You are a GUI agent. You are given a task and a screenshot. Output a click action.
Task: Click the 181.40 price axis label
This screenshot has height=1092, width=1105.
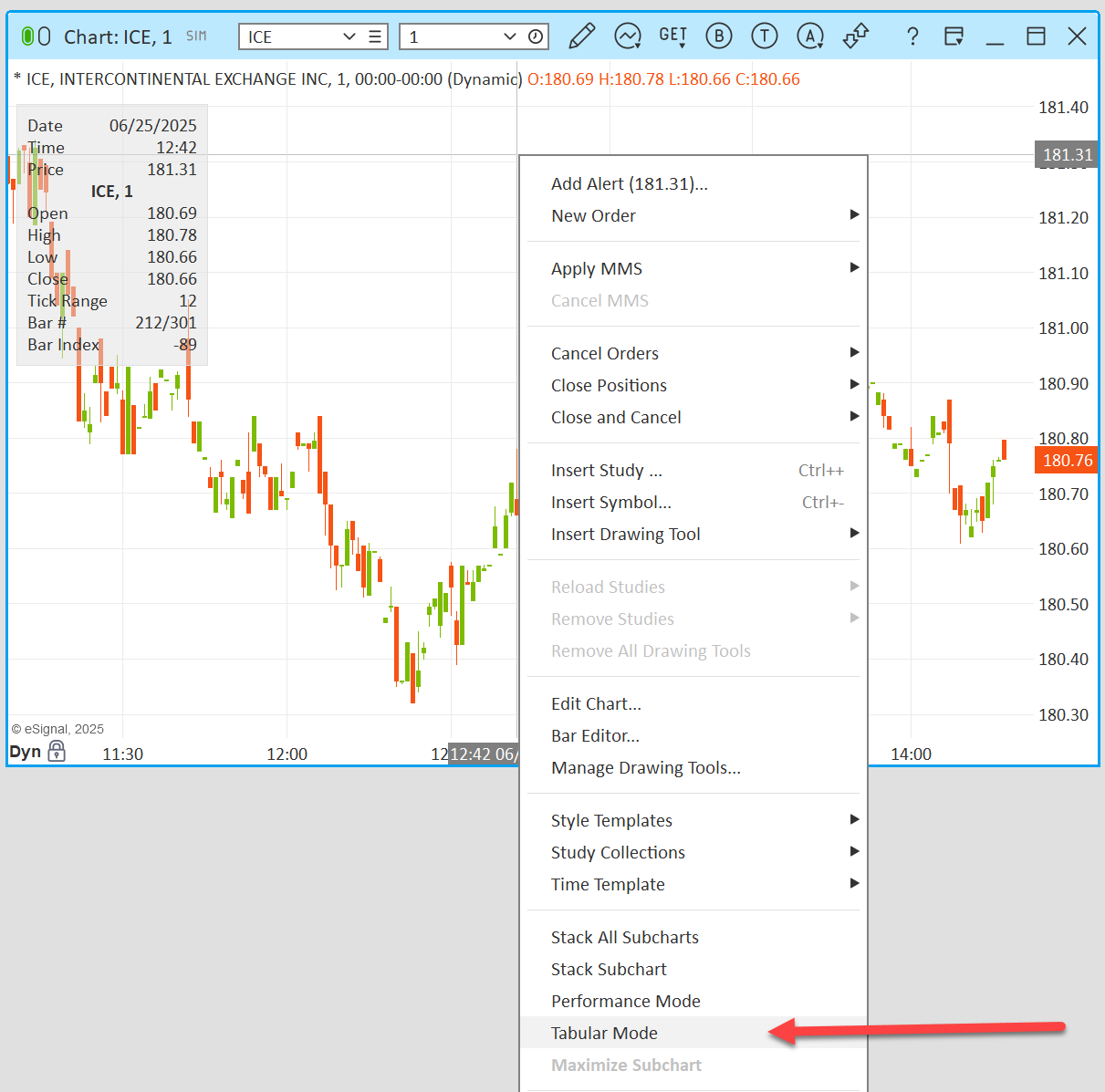1063,108
